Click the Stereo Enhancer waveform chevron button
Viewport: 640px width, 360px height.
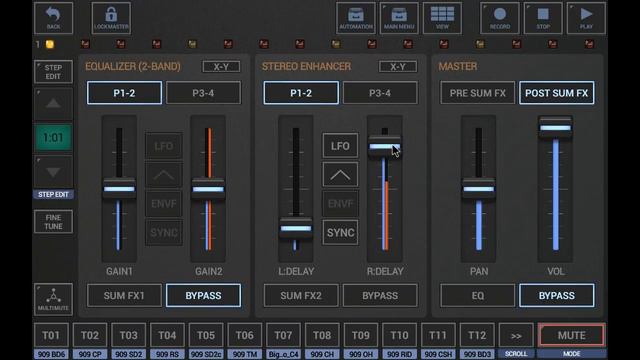pyautogui.click(x=340, y=175)
